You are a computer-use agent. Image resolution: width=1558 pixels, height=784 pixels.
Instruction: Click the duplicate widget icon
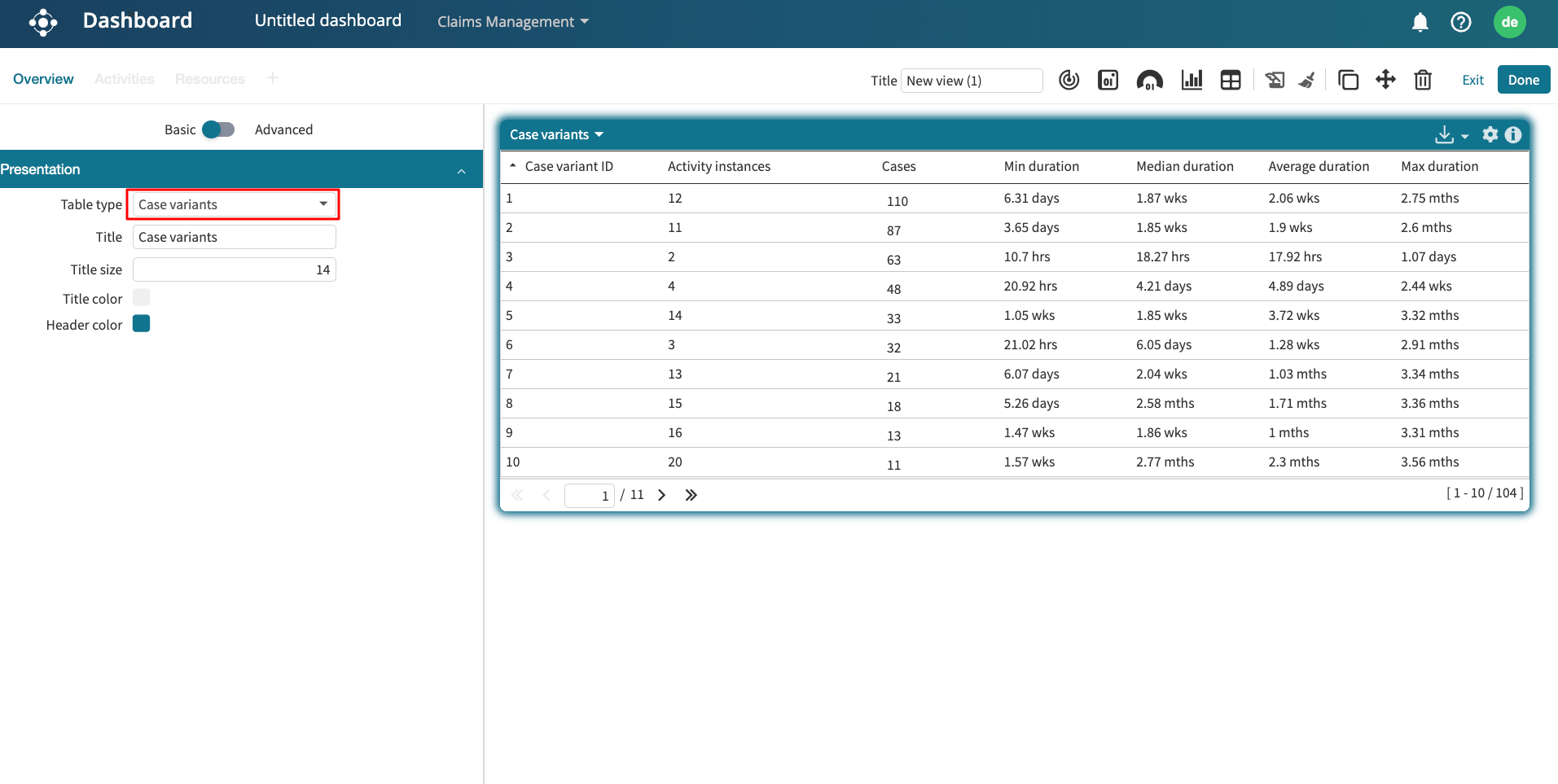(1348, 80)
